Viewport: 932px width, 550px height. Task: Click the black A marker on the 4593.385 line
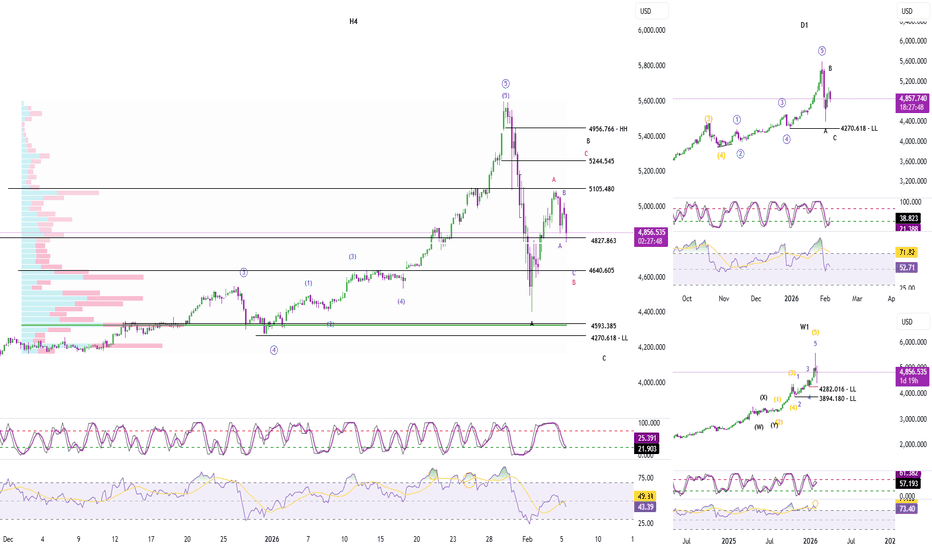[532, 322]
